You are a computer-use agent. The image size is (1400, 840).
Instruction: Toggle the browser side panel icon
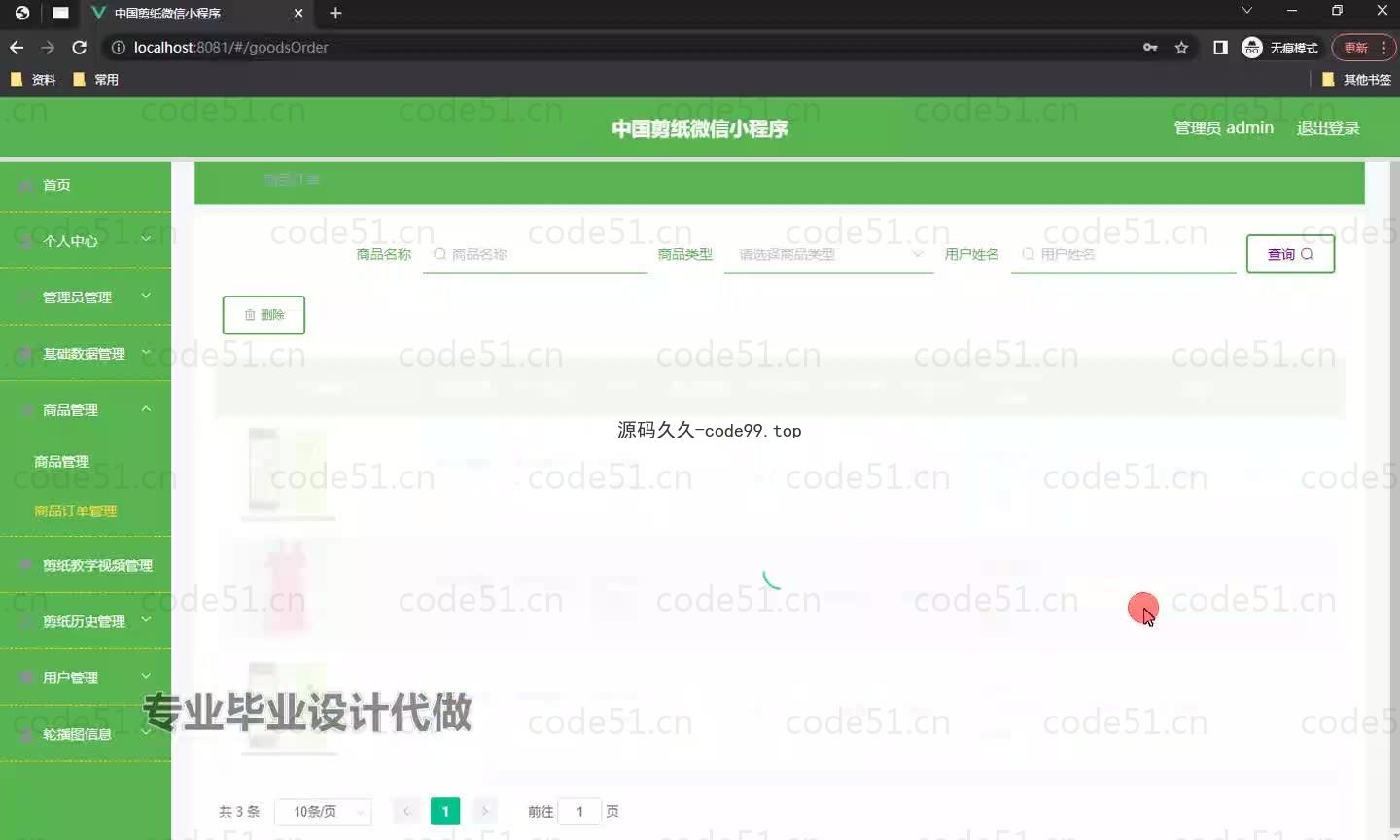tap(1220, 47)
